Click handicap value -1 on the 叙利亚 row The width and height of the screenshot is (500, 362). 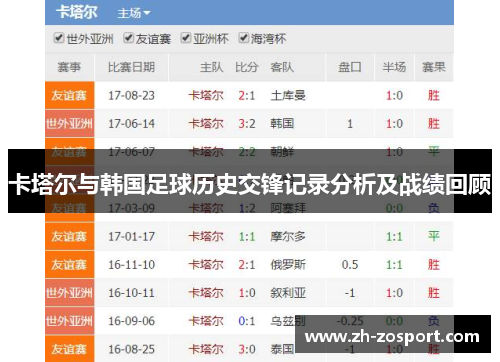tap(350, 293)
